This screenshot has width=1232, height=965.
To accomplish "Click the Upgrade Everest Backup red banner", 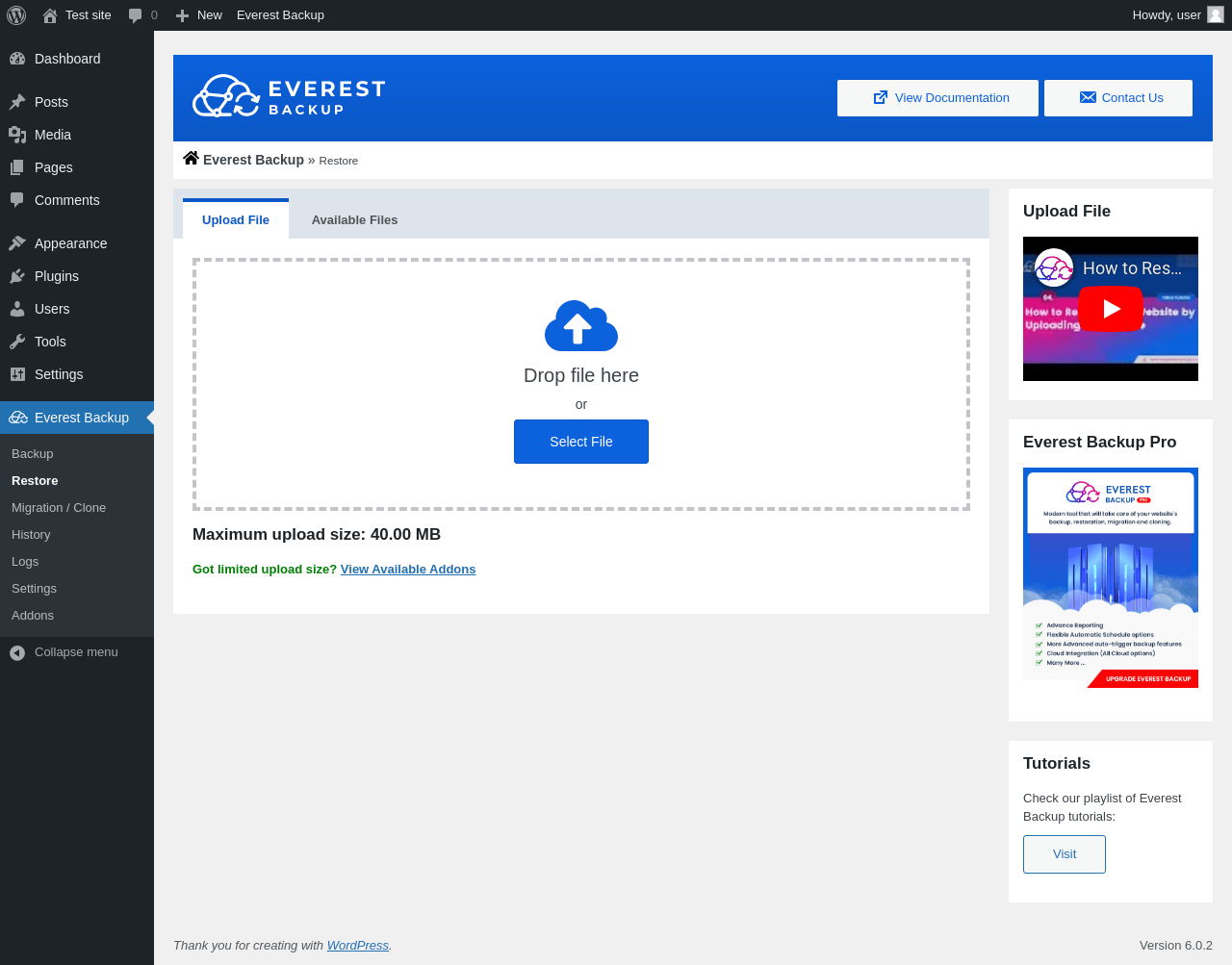I will click(1143, 679).
